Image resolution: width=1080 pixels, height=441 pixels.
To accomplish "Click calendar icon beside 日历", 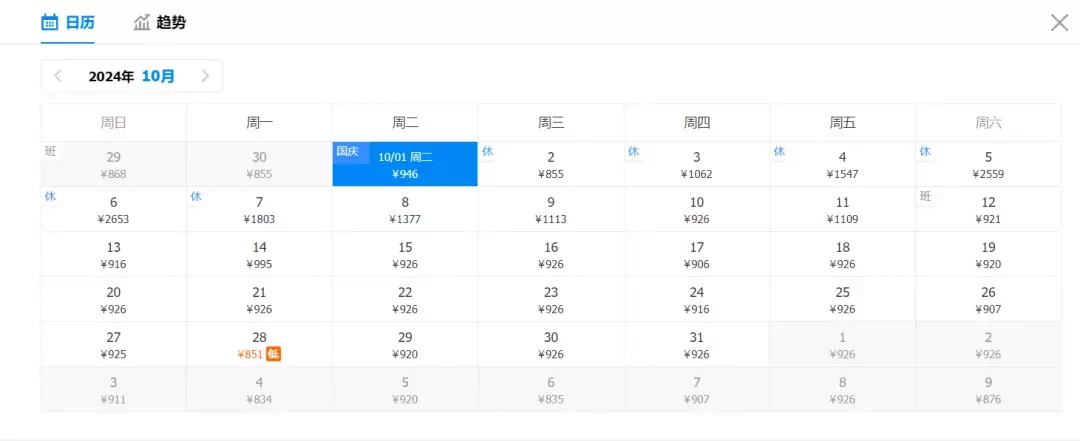I will tap(50, 23).
